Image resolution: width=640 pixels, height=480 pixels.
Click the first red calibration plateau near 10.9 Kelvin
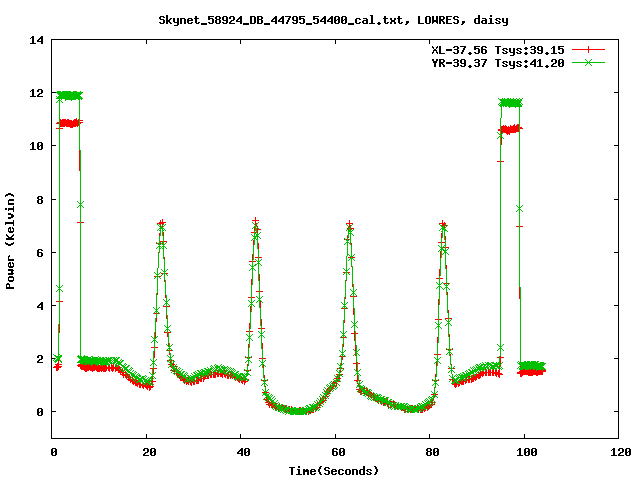(68, 123)
